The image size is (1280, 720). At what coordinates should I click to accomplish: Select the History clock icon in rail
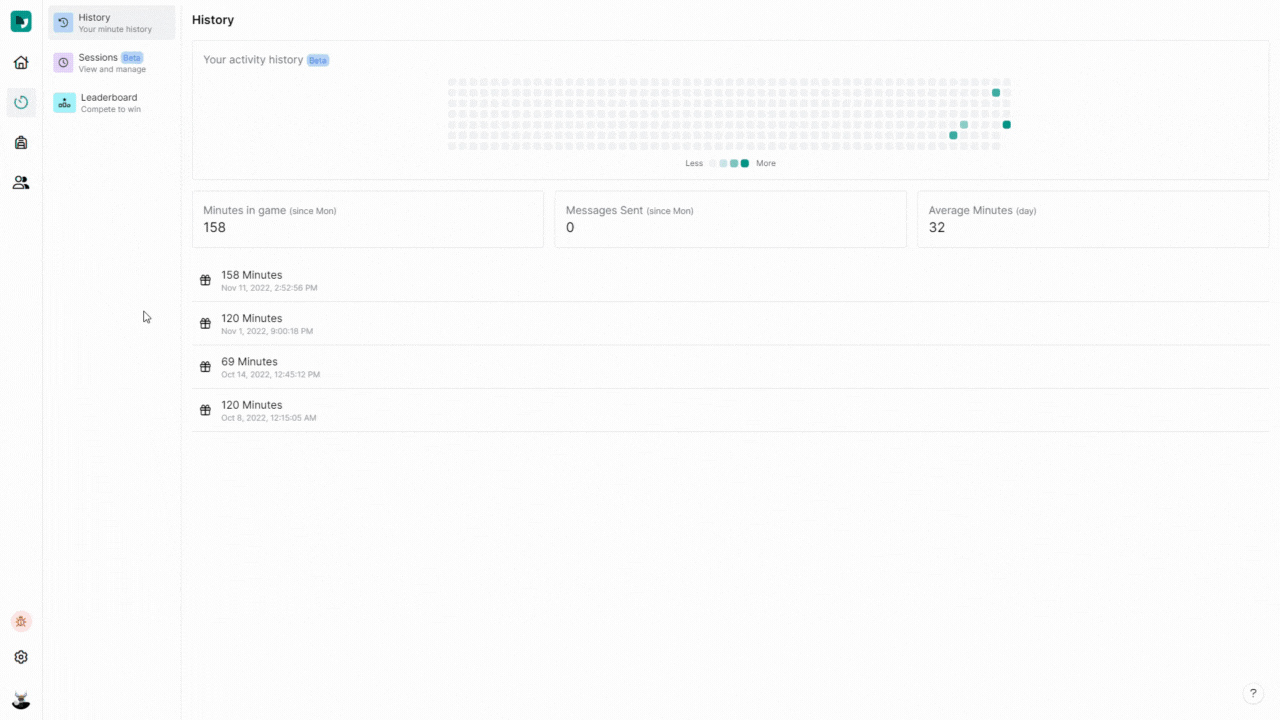(21, 102)
